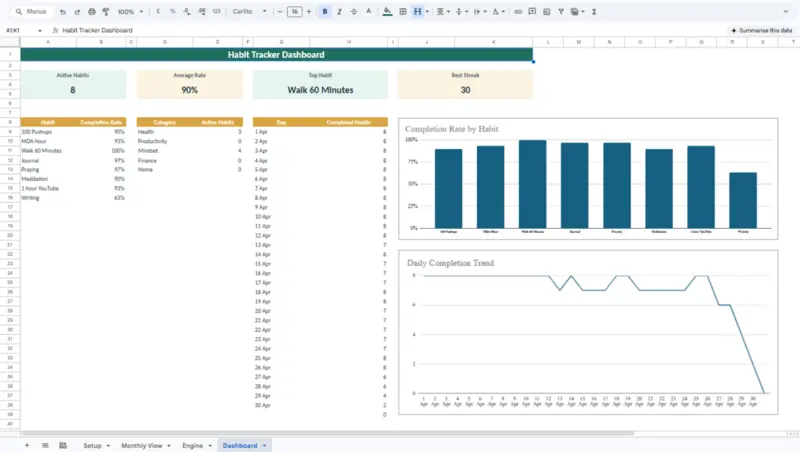
Task: Click the 90% average rate value
Action: [x=189, y=90]
